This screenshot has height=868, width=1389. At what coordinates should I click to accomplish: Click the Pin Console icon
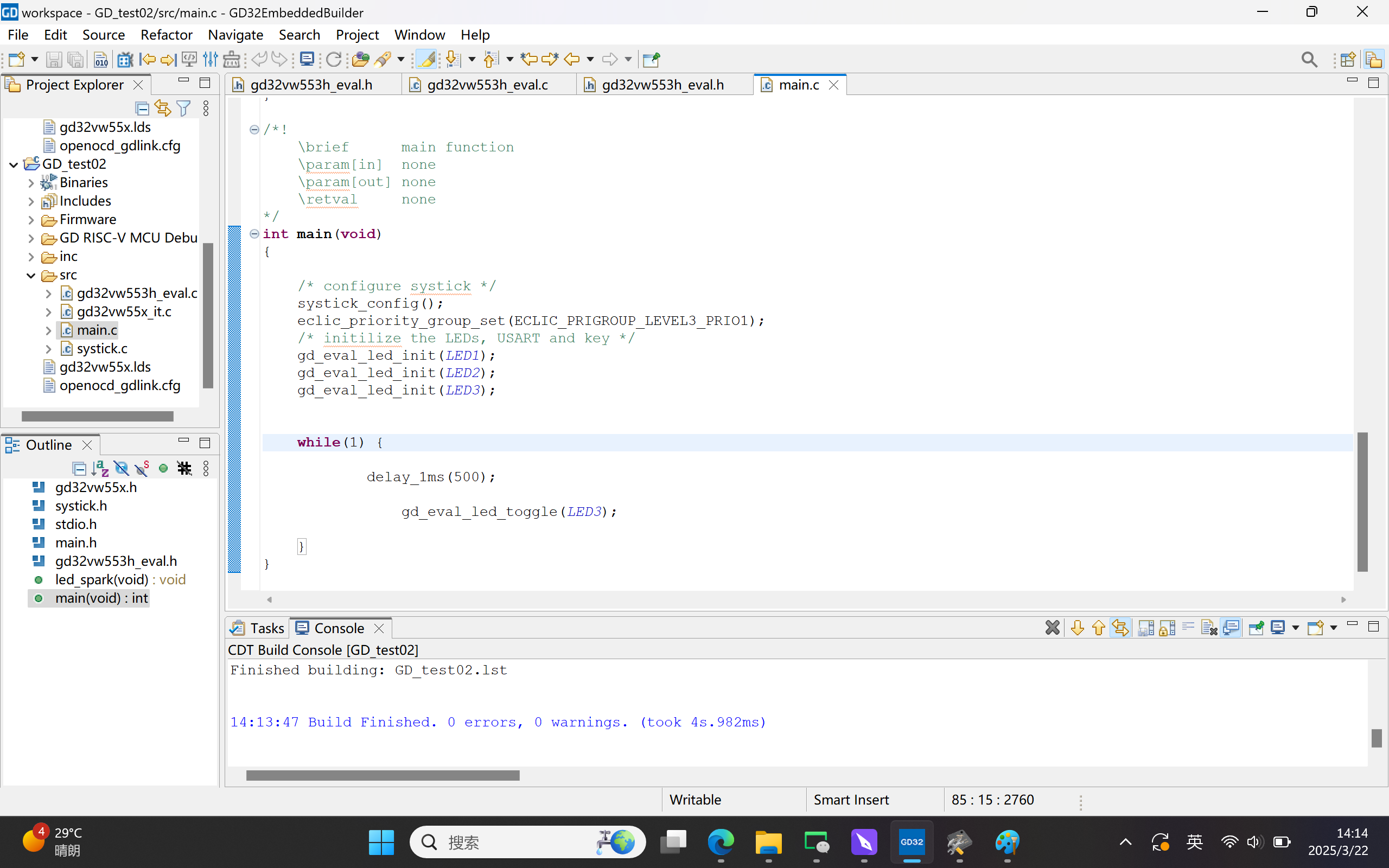click(x=1256, y=628)
